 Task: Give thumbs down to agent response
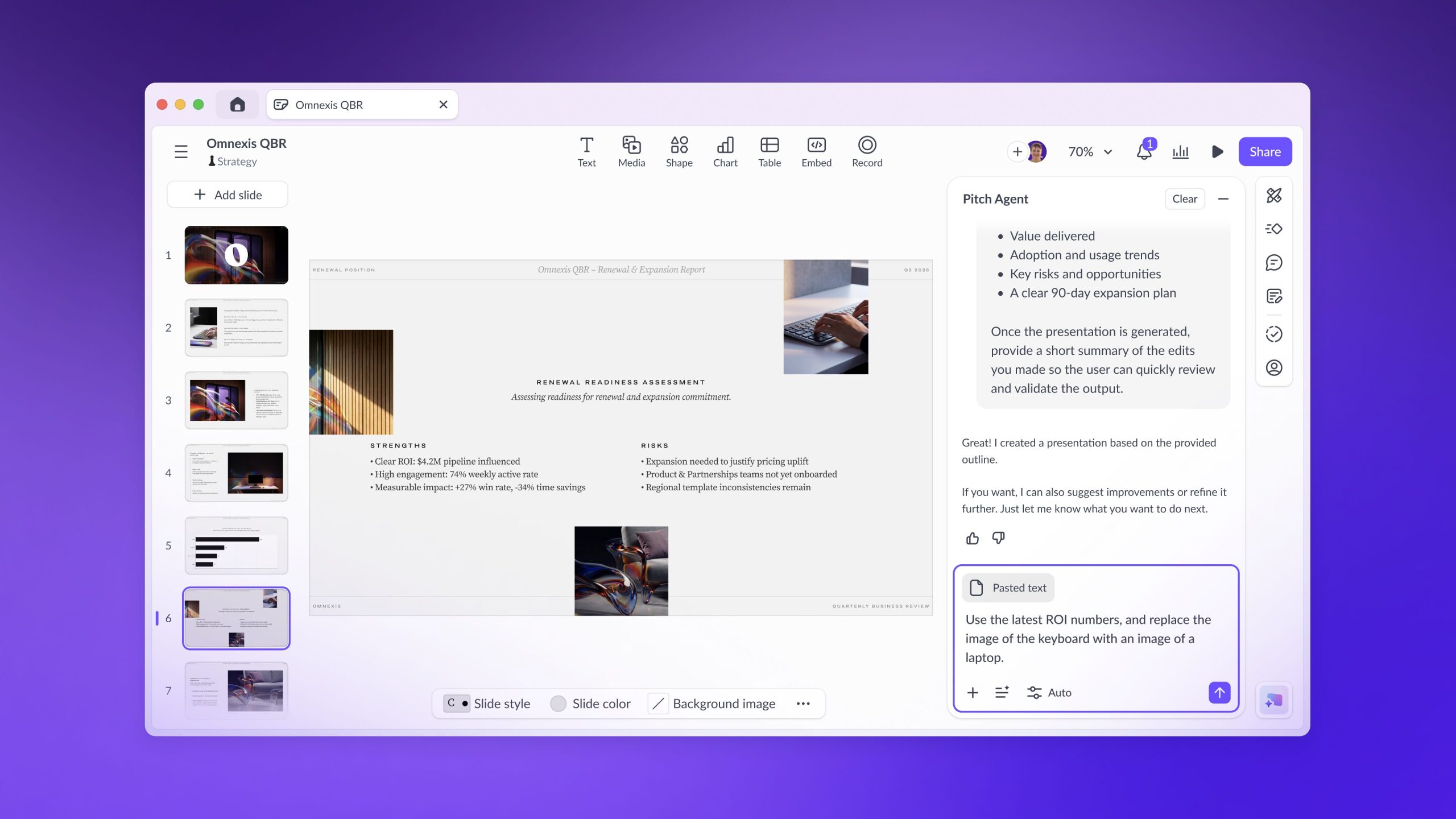[998, 538]
